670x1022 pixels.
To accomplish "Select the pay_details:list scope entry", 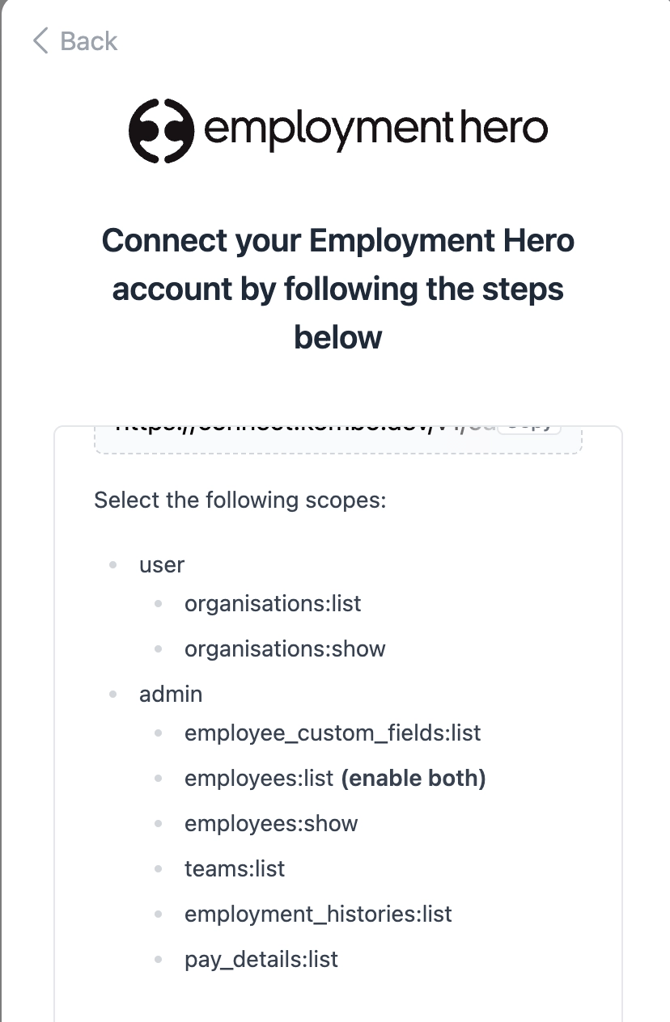I will click(261, 959).
